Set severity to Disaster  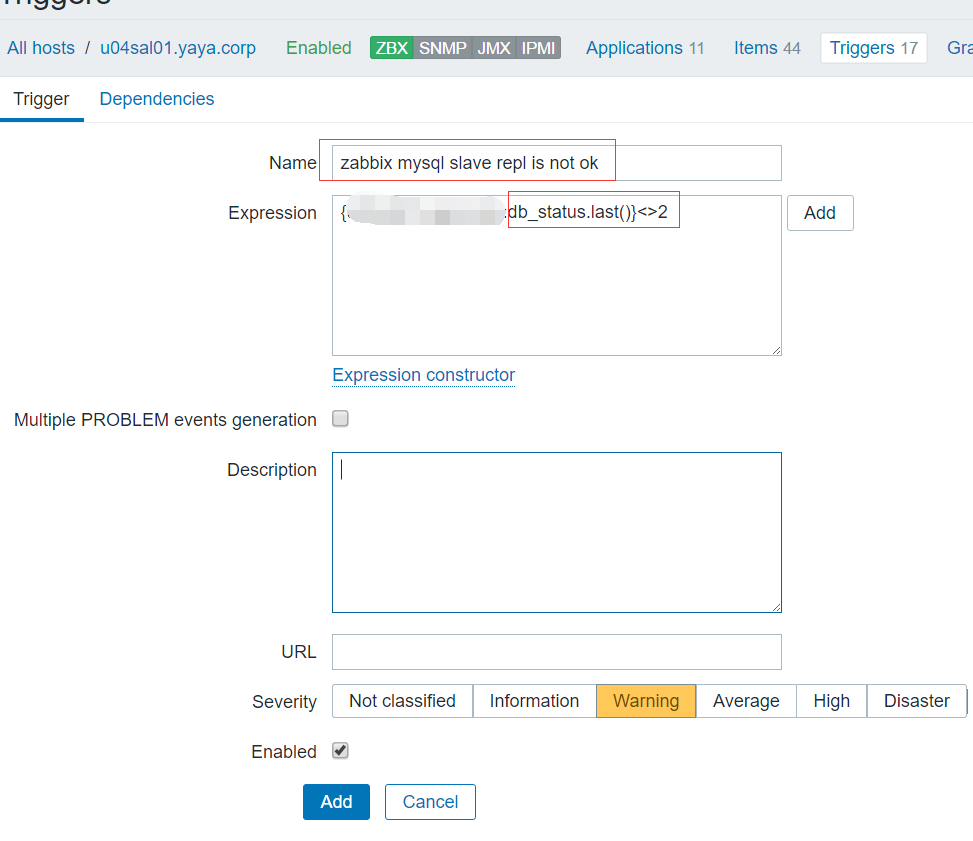(916, 701)
